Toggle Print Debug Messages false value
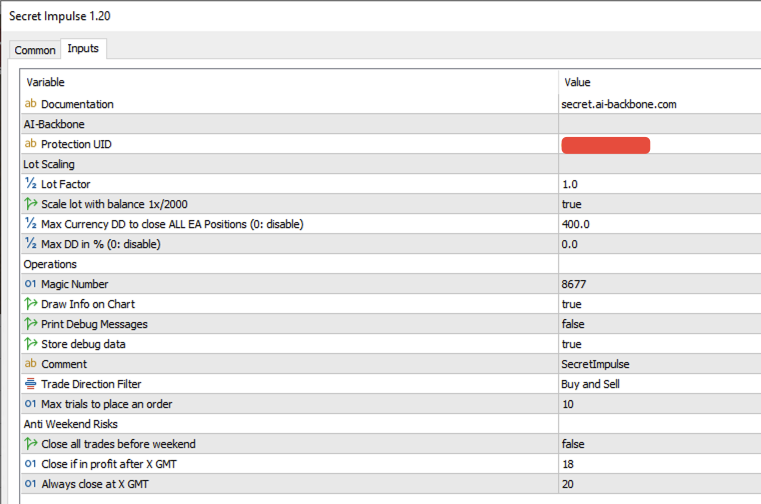Screen dimensions: 761x504 click(576, 324)
